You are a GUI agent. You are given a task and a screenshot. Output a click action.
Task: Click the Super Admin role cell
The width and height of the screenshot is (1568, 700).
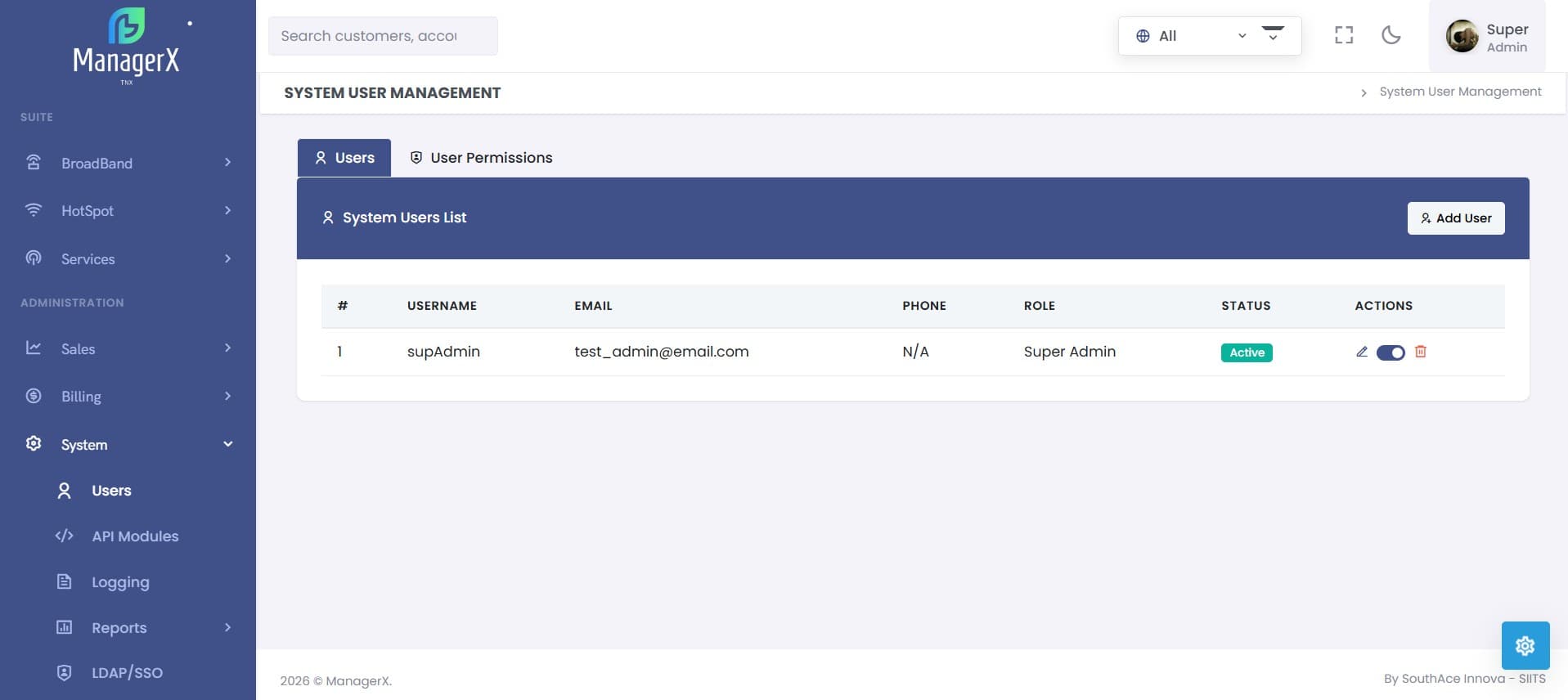point(1070,352)
